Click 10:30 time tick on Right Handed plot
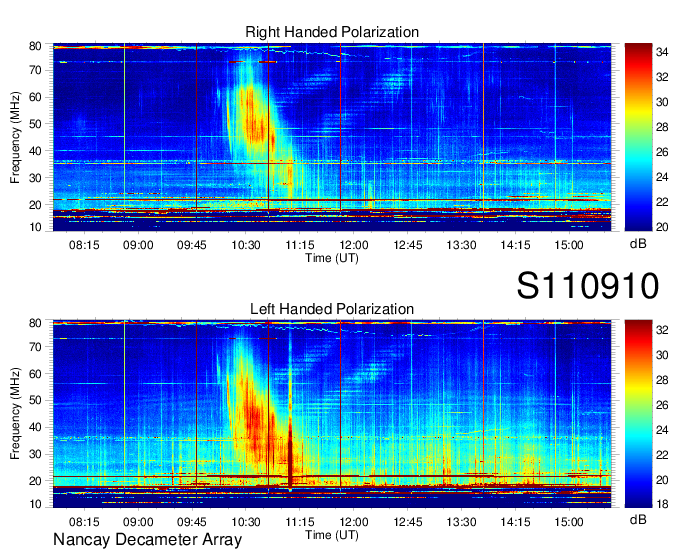The image size is (680, 552). coord(246,245)
